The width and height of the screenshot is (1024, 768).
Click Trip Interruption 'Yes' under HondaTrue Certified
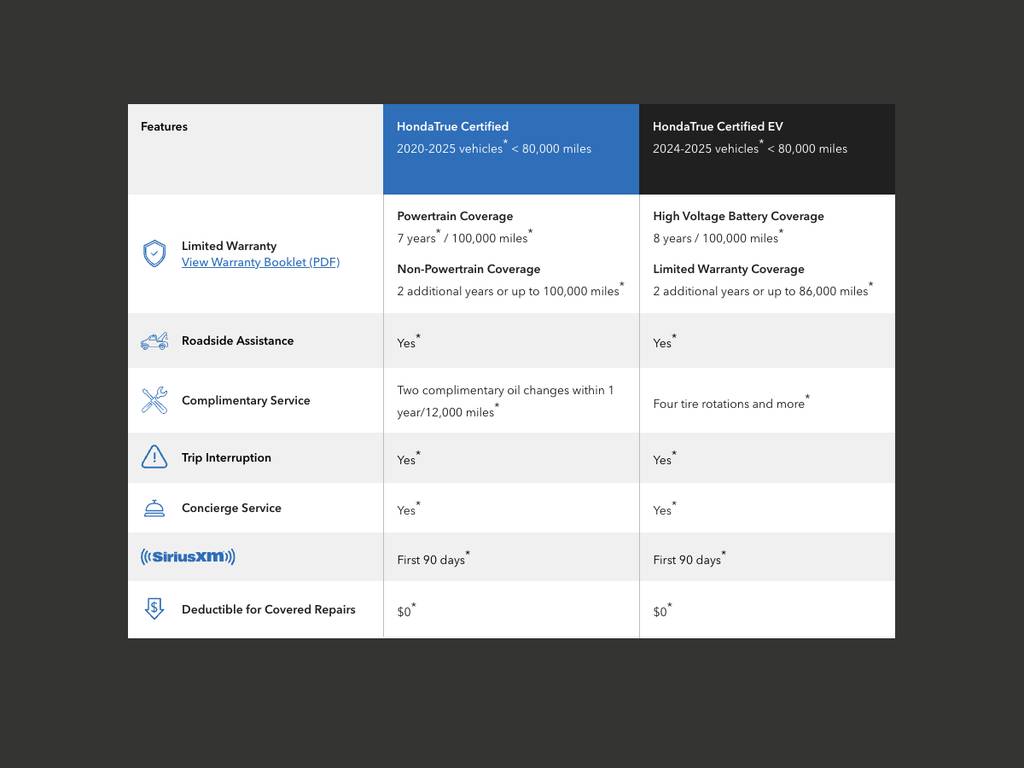point(408,458)
